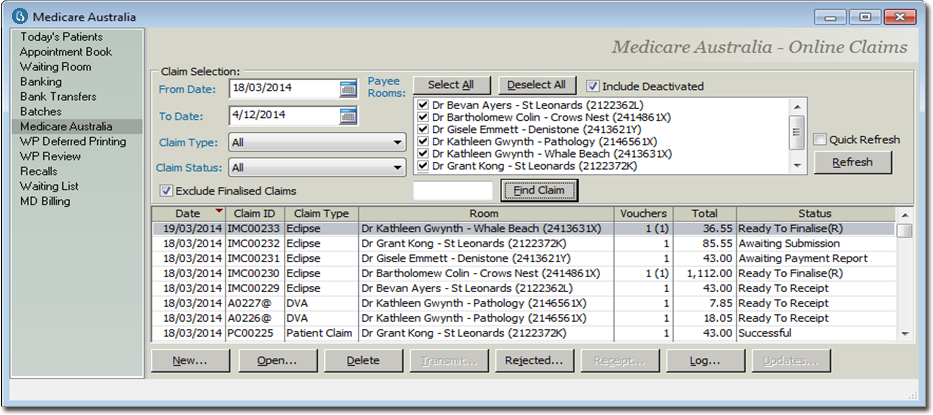
Task: Click the Refresh button
Action: [x=851, y=162]
